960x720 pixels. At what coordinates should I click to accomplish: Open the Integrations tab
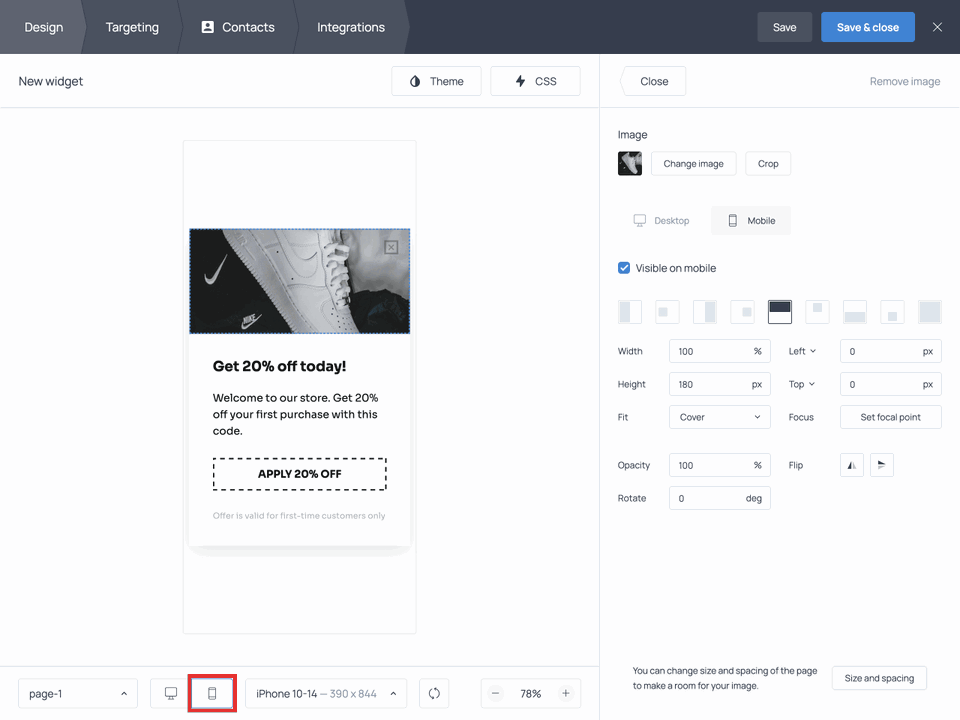pyautogui.click(x=350, y=27)
